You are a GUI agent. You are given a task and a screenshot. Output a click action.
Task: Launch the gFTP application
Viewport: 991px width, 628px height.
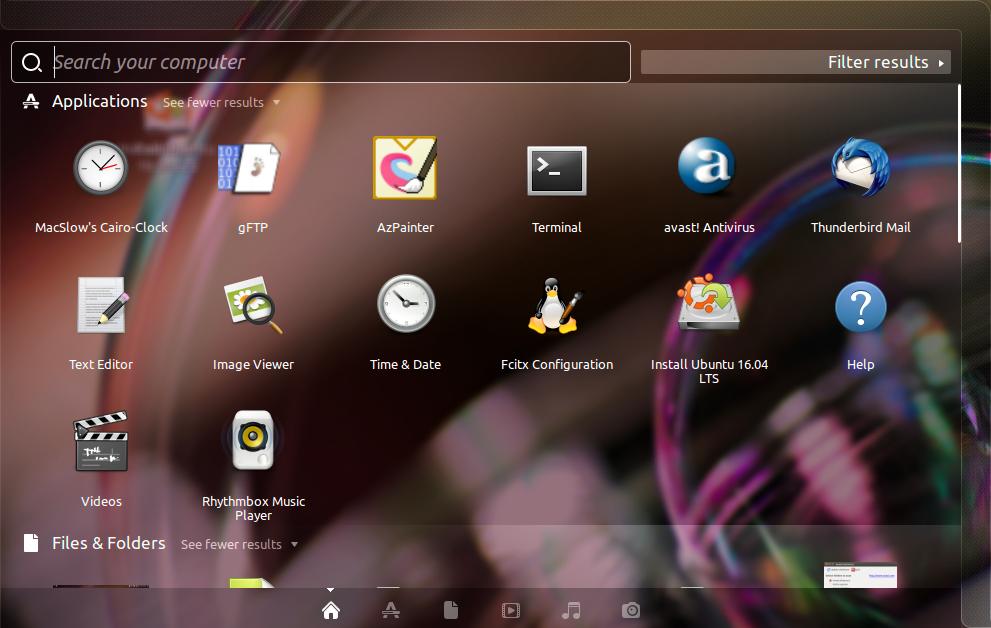249,168
